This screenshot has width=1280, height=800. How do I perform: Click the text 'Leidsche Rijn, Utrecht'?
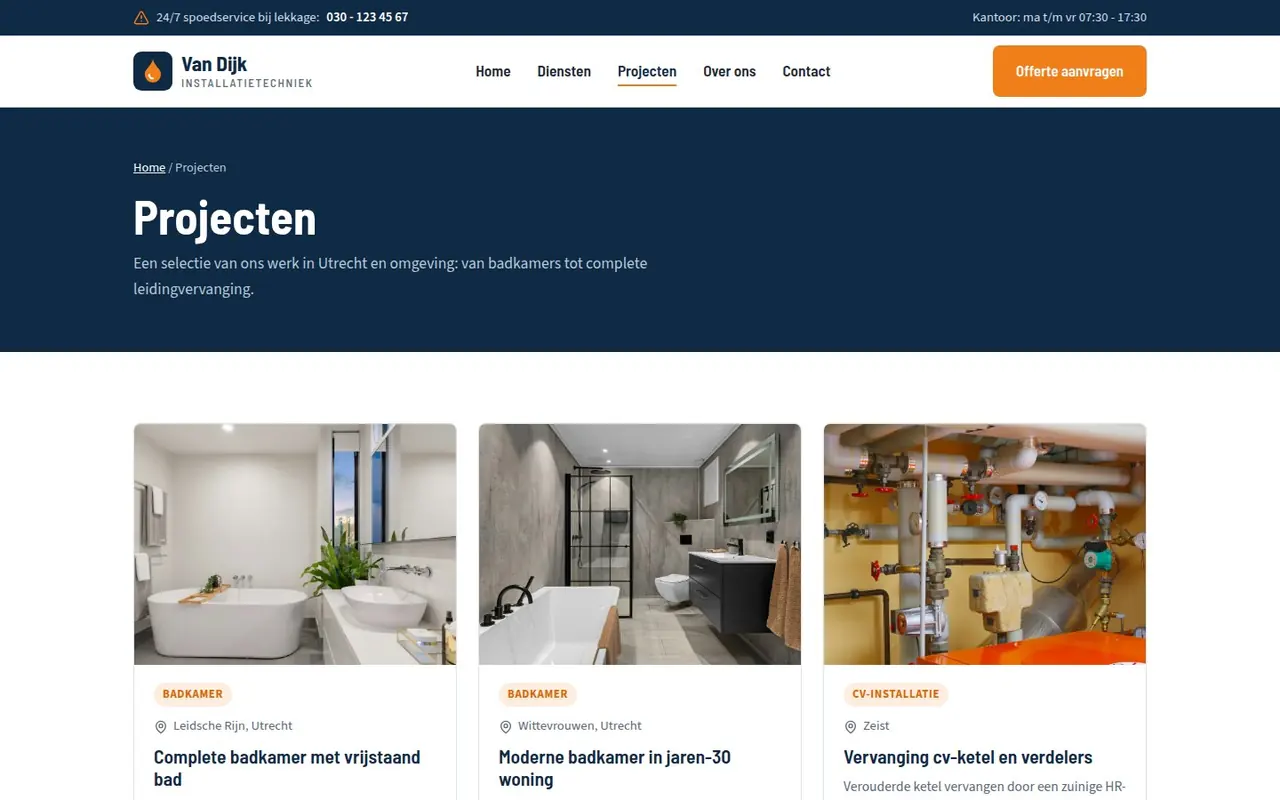point(233,726)
